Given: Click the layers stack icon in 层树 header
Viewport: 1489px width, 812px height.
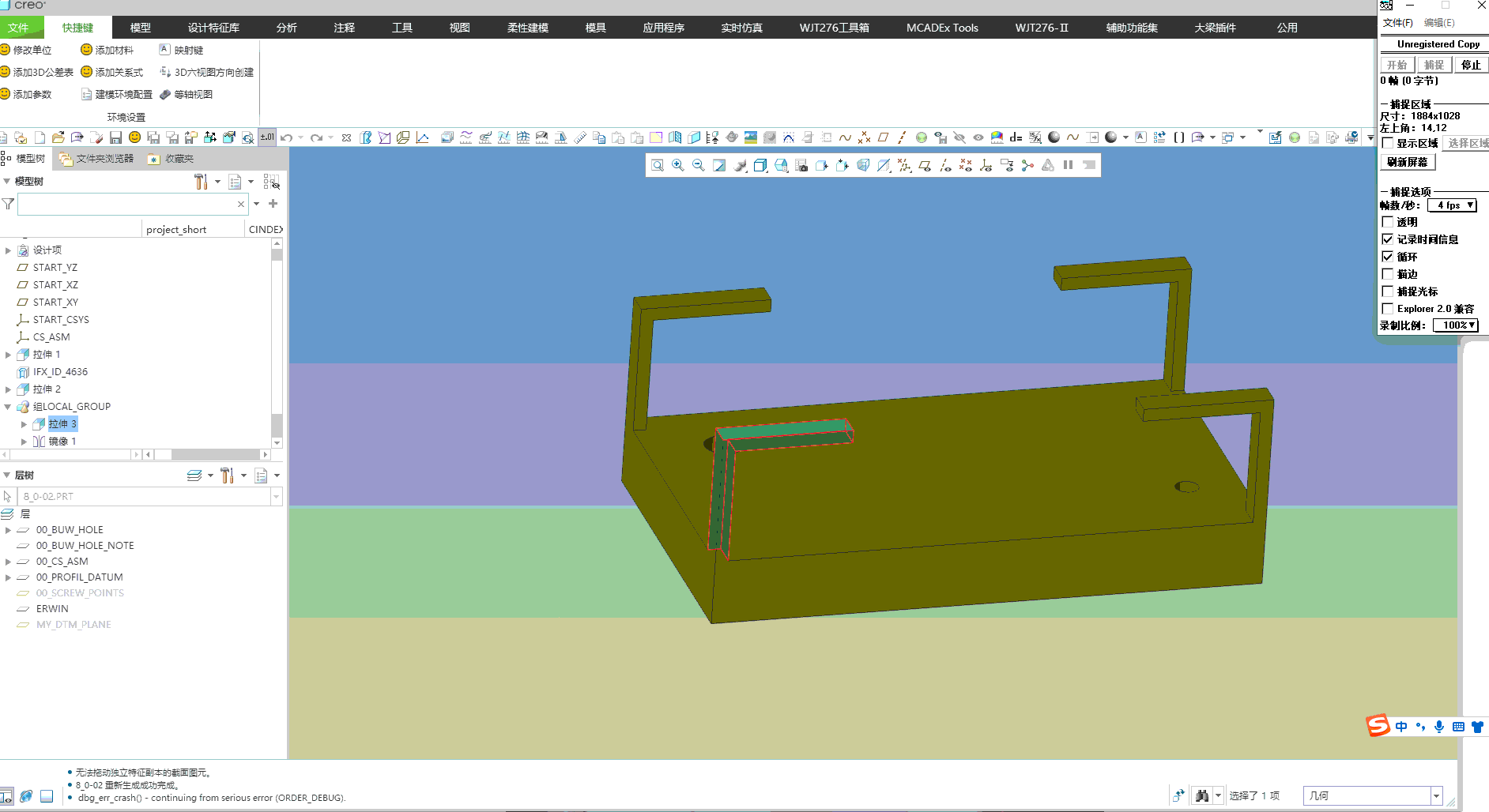Looking at the screenshot, I should (194, 476).
